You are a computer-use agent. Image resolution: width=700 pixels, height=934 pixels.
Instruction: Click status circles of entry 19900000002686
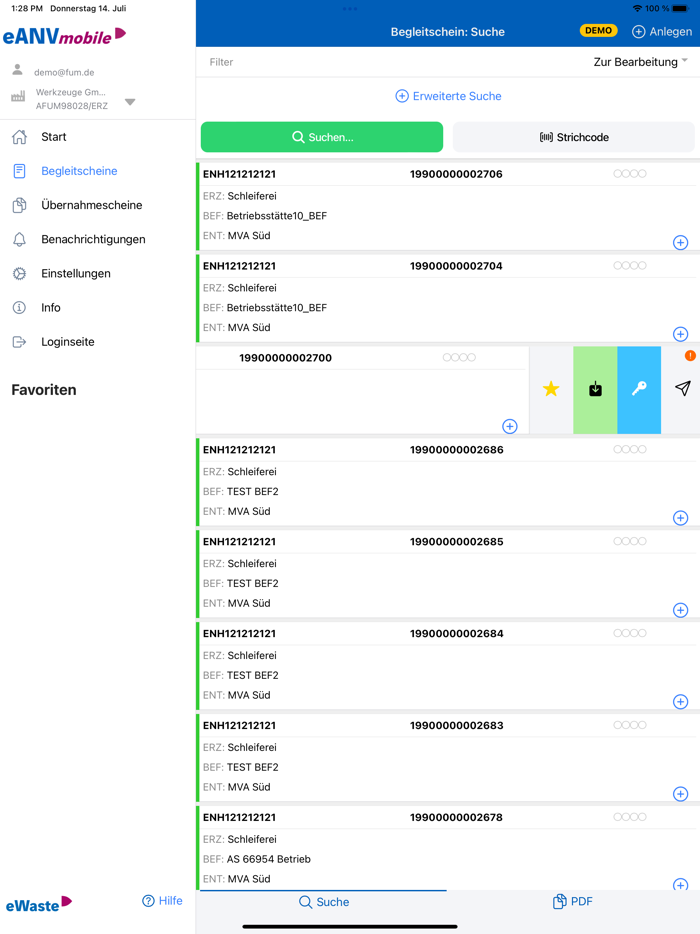tap(630, 449)
